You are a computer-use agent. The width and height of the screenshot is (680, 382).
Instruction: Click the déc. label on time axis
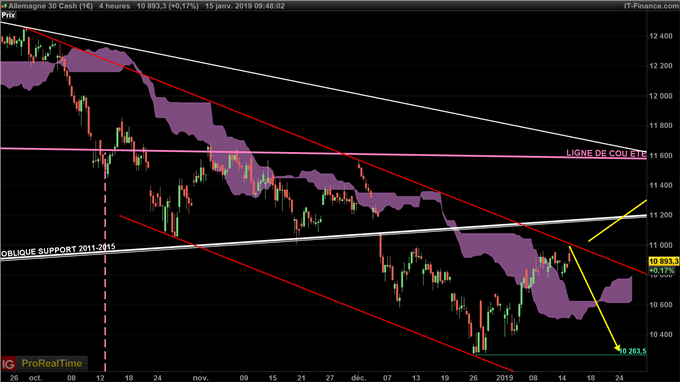[359, 378]
